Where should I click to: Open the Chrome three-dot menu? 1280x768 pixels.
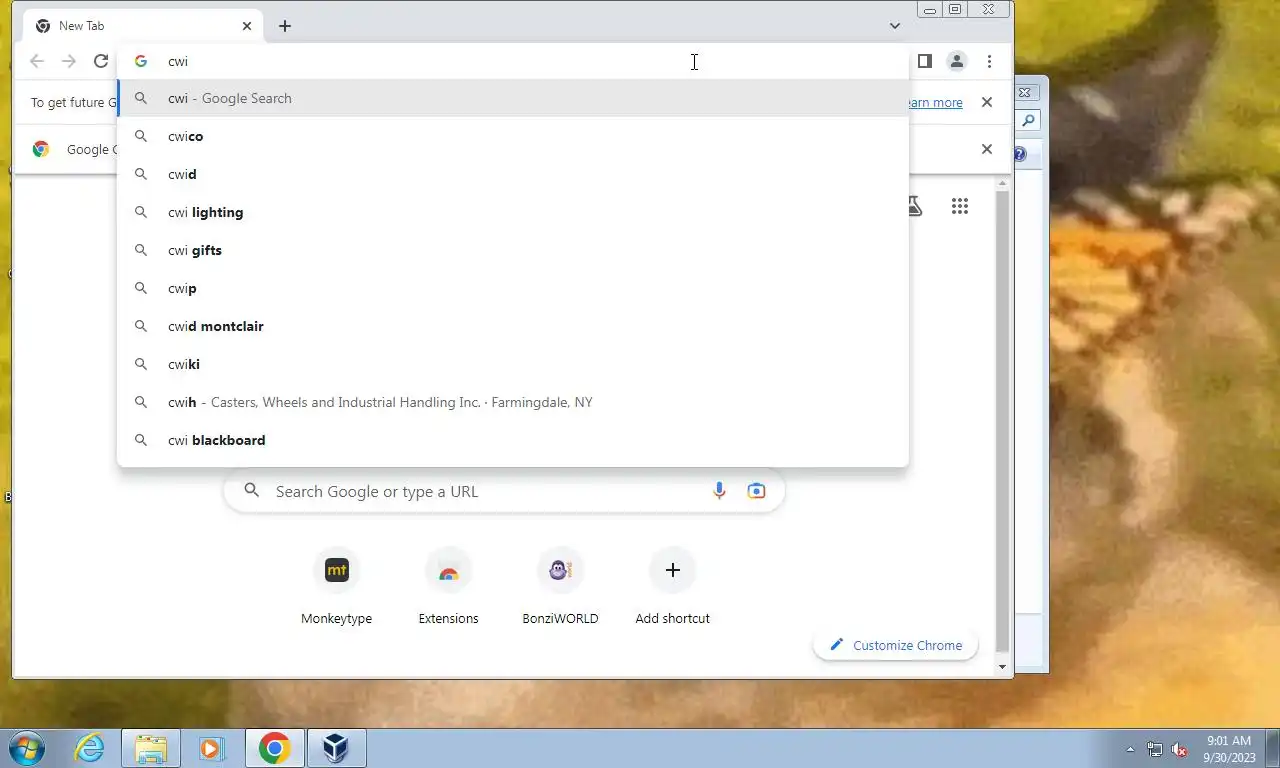pyautogui.click(x=989, y=61)
